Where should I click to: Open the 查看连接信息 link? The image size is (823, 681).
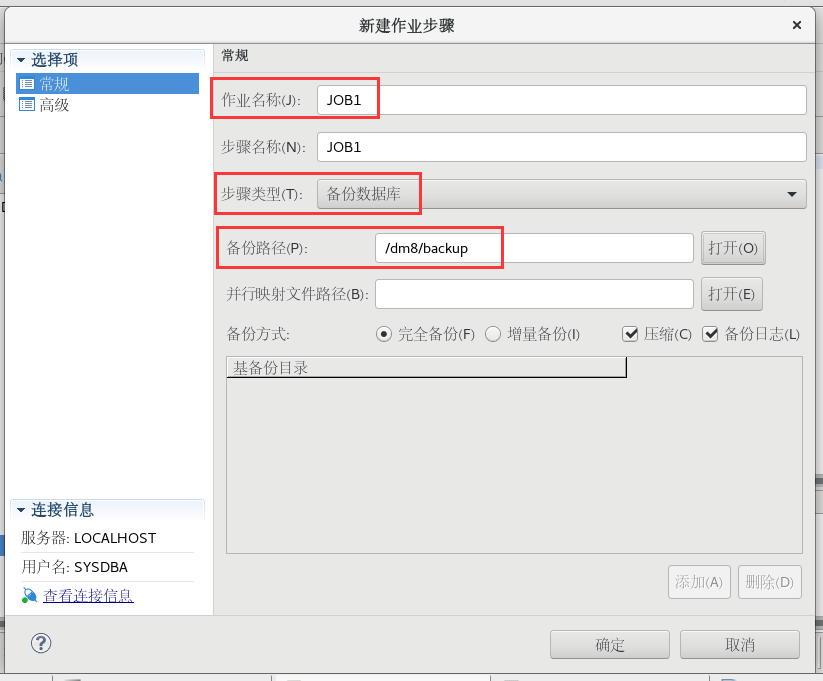[x=88, y=595]
